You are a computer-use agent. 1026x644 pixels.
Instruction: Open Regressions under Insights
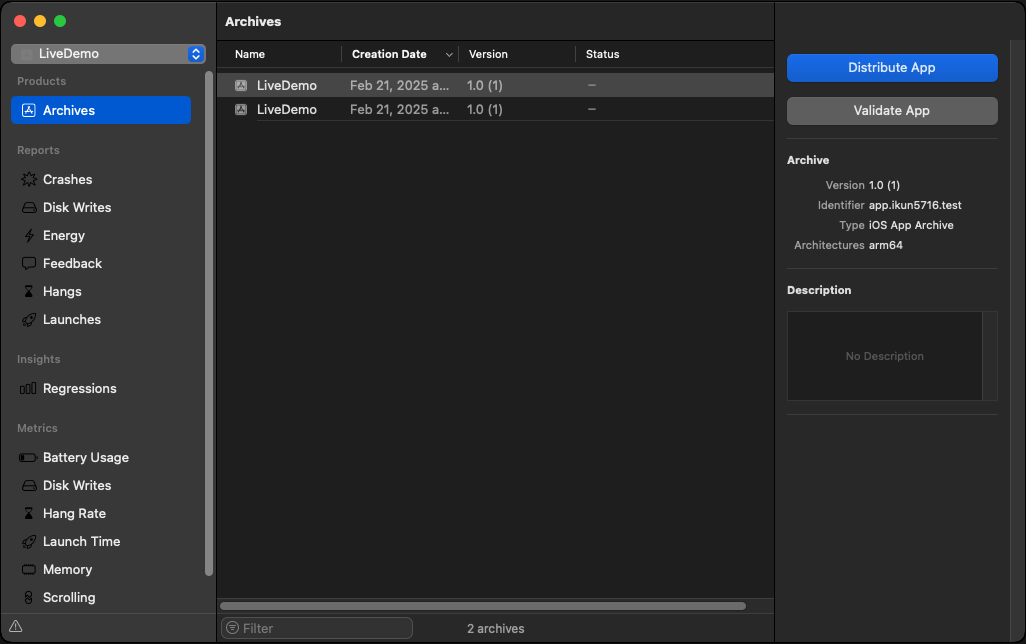pos(79,389)
